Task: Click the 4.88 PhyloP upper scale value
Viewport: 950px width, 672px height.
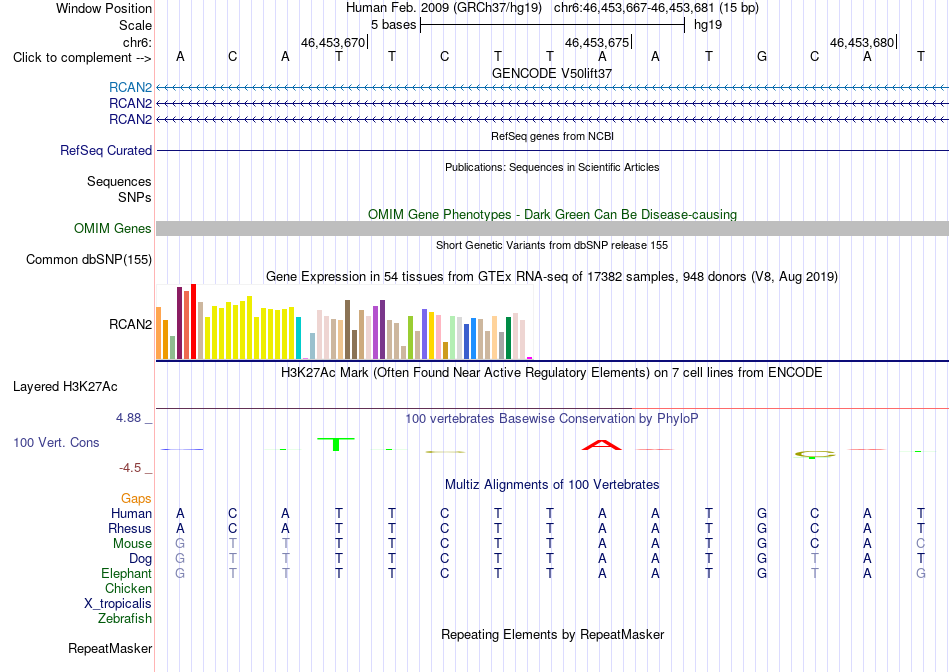Action: click(128, 418)
